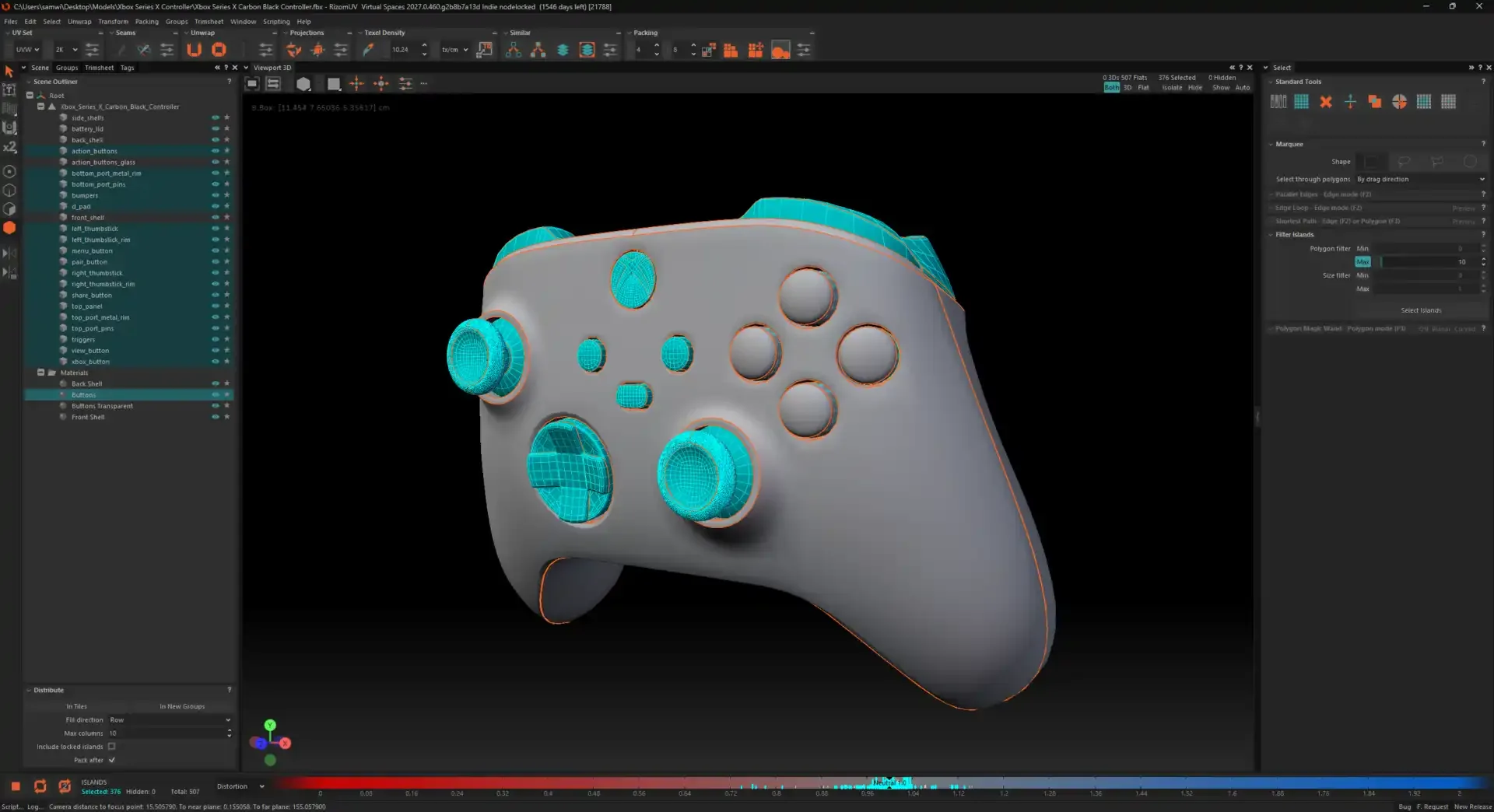Click the Select Islands button
Image resolution: width=1494 pixels, height=812 pixels.
1421,310
